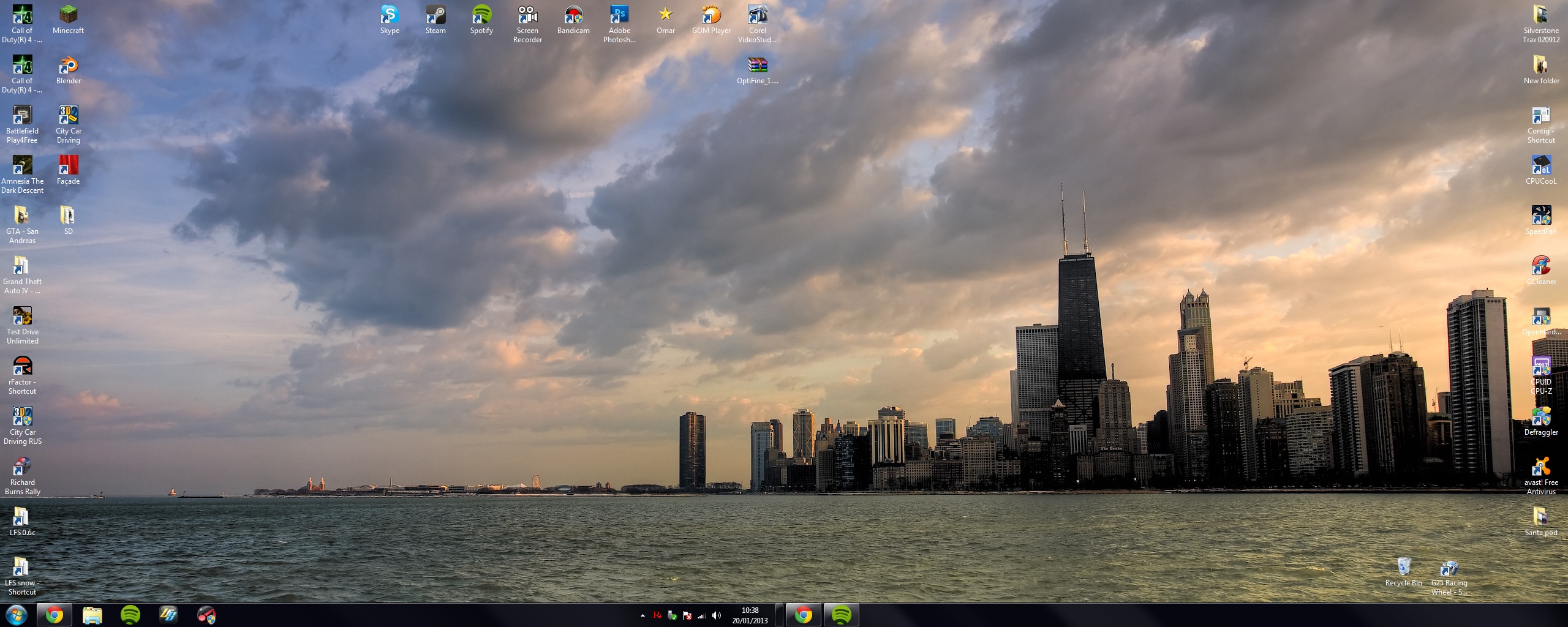
Task: Select the Santa pod folder
Action: click(1541, 522)
